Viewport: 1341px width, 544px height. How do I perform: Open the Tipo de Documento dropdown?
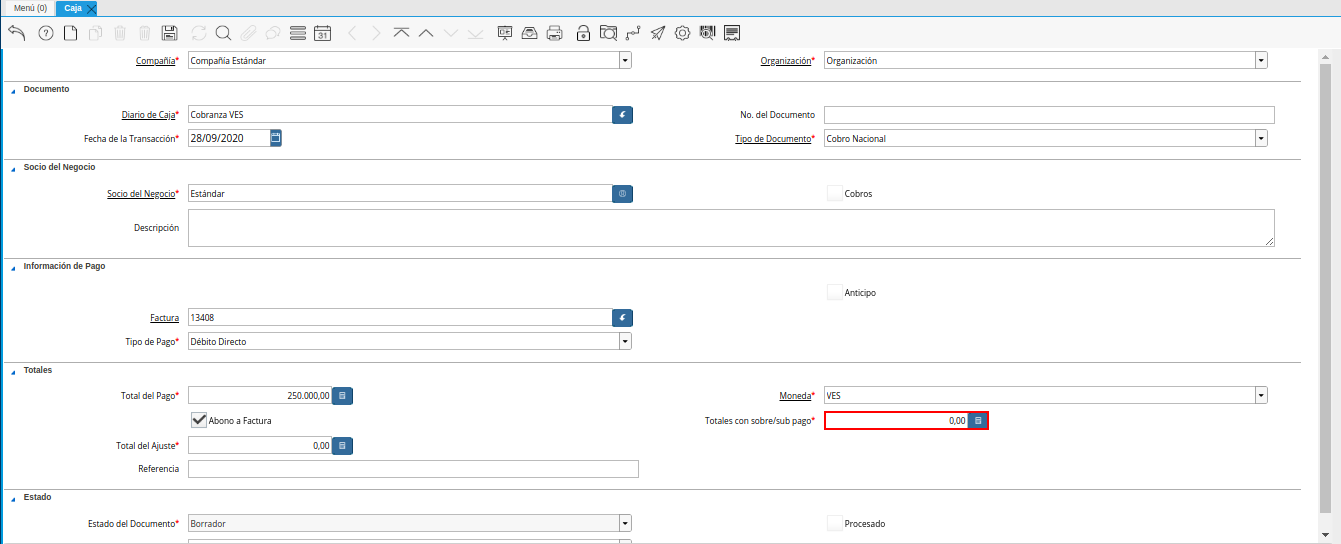coord(1261,139)
